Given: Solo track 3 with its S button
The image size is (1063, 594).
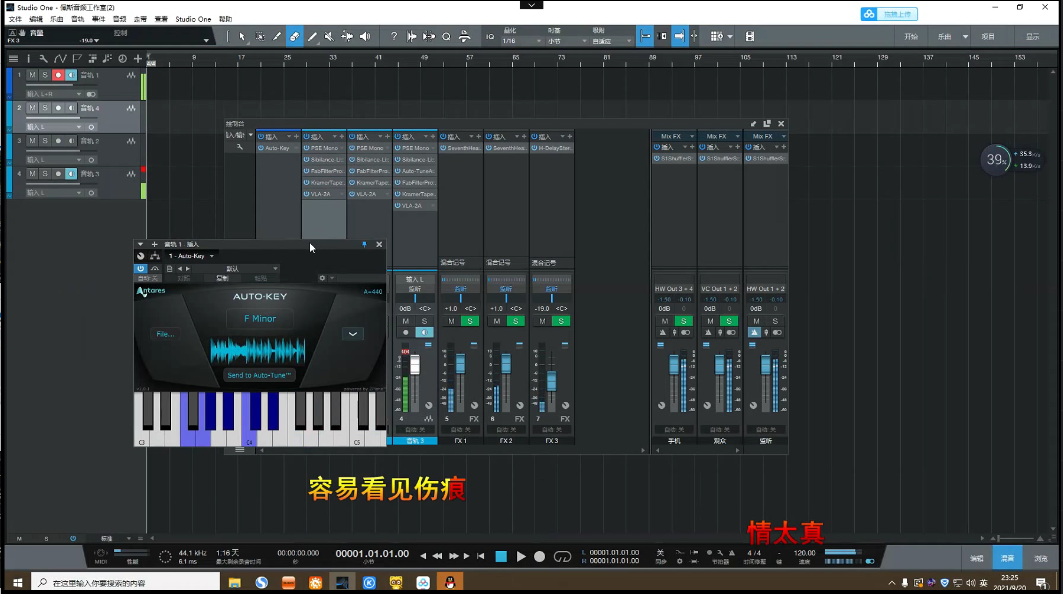Looking at the screenshot, I should point(45,141).
